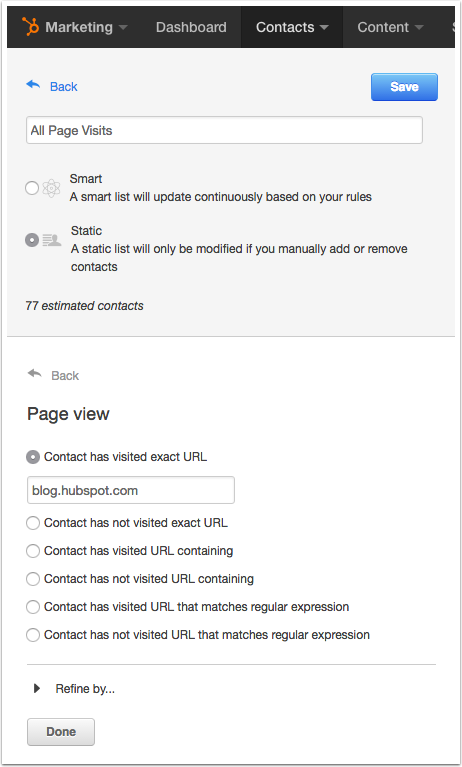Click the Static list contacts icon
The image size is (462, 767).
(51, 240)
